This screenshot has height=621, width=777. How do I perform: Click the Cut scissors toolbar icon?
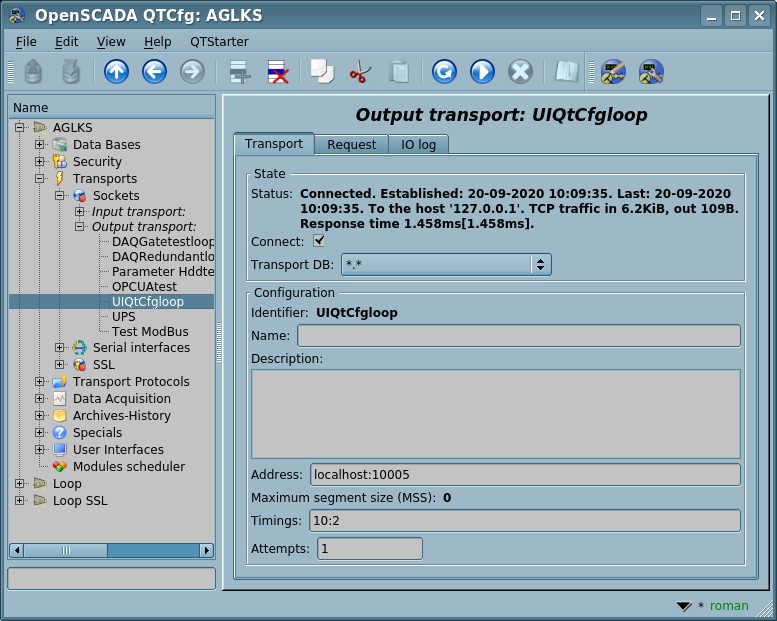tap(360, 72)
